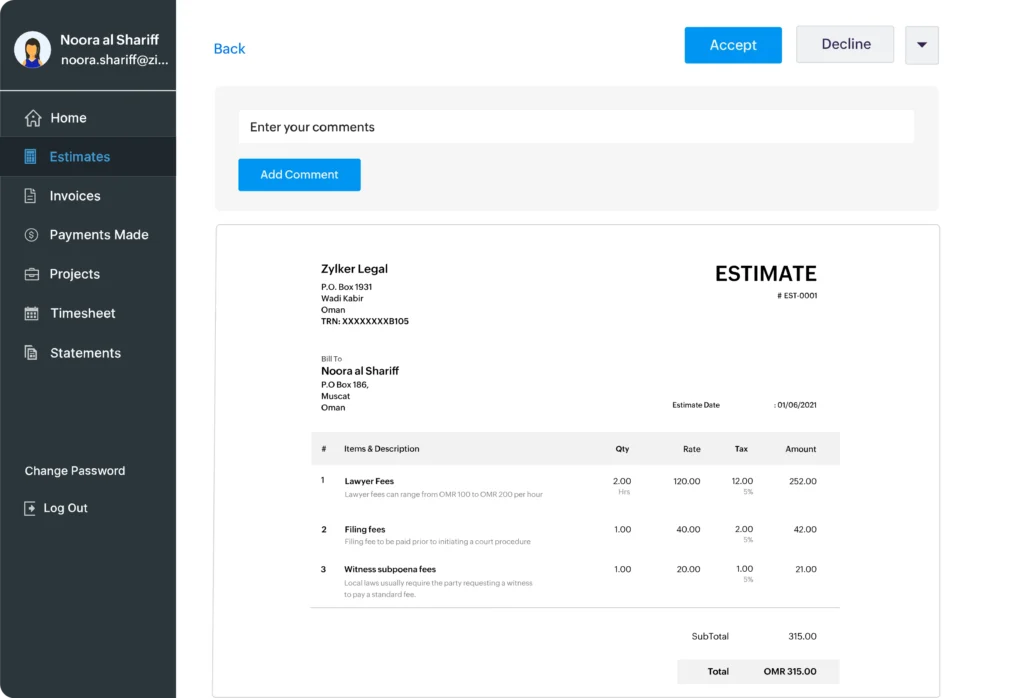This screenshot has width=1024, height=698.
Task: Click the Total OMR 315.00 value
Action: tap(790, 671)
